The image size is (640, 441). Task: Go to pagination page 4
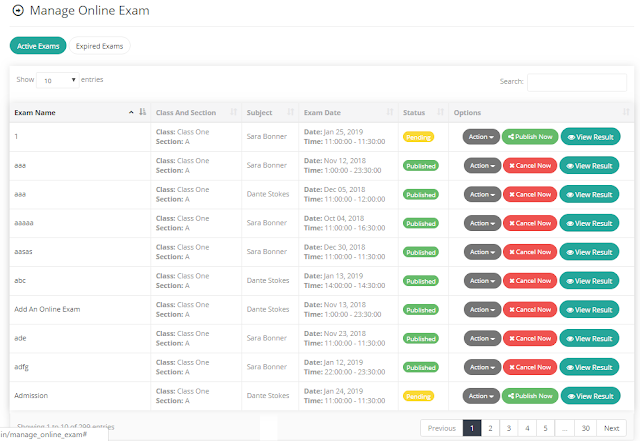pos(527,428)
